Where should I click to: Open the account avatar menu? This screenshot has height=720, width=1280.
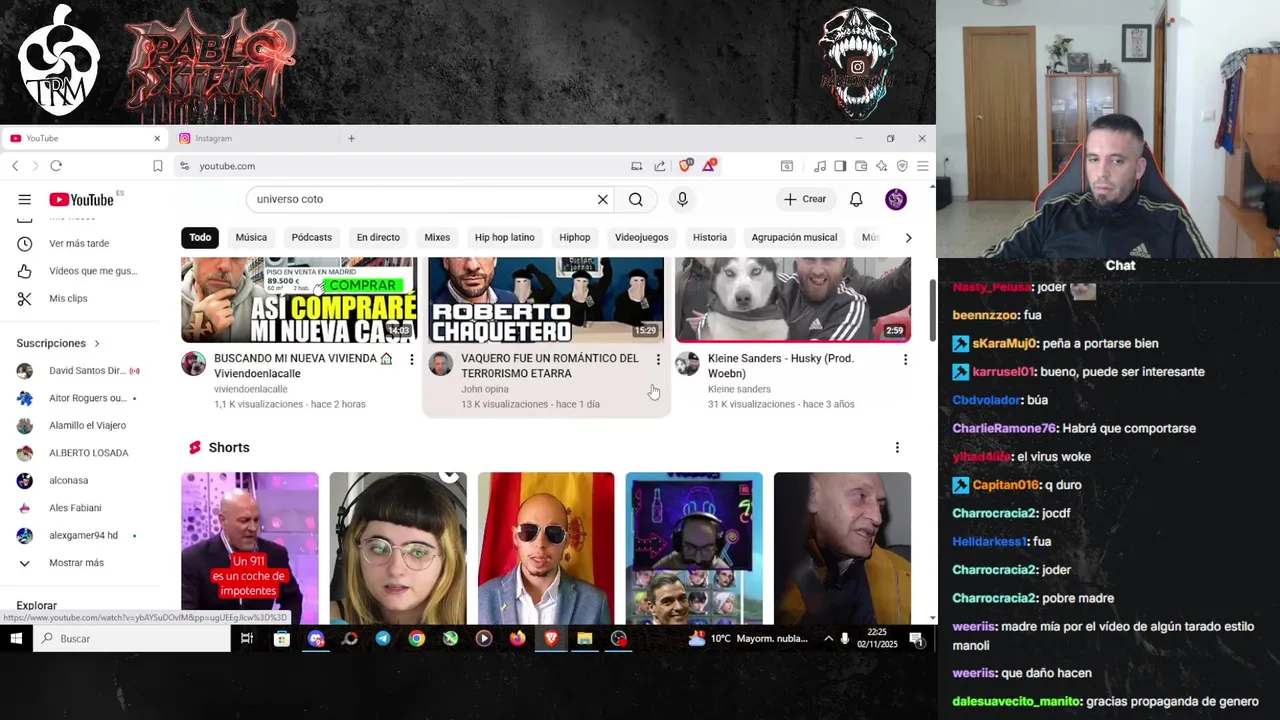point(896,199)
